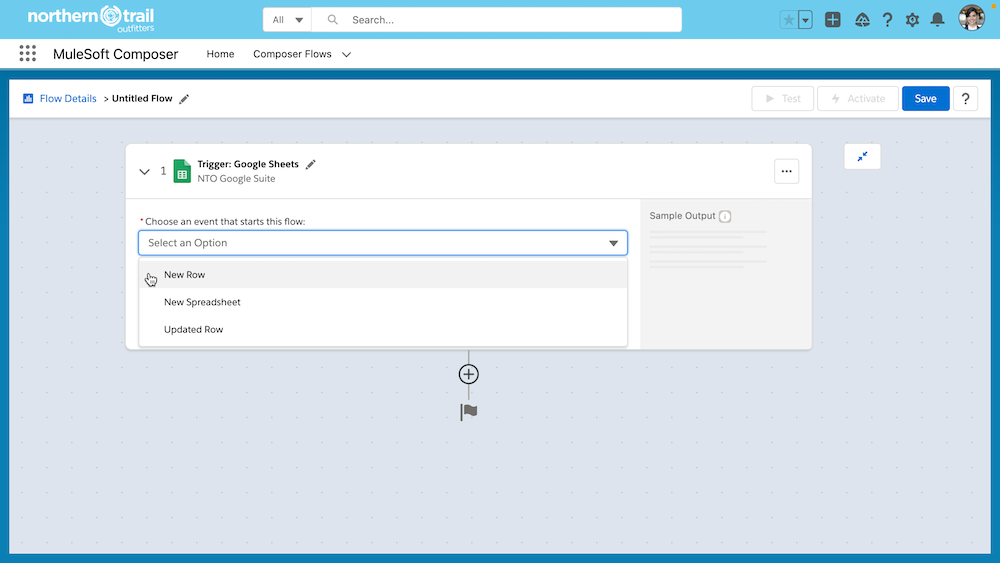Click the end-of-flow flag icon

pyautogui.click(x=469, y=412)
